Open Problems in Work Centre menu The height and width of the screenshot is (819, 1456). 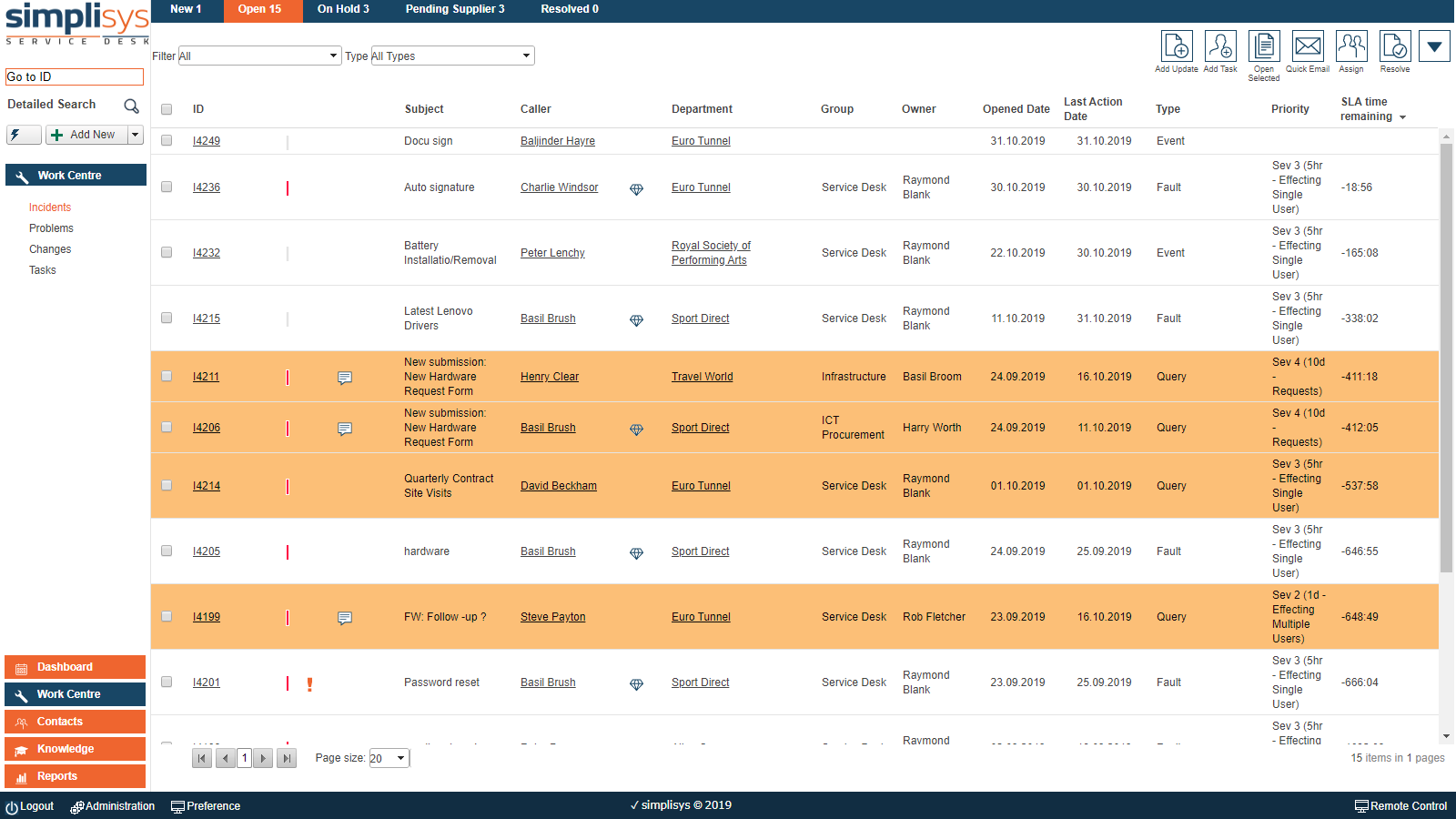51,228
